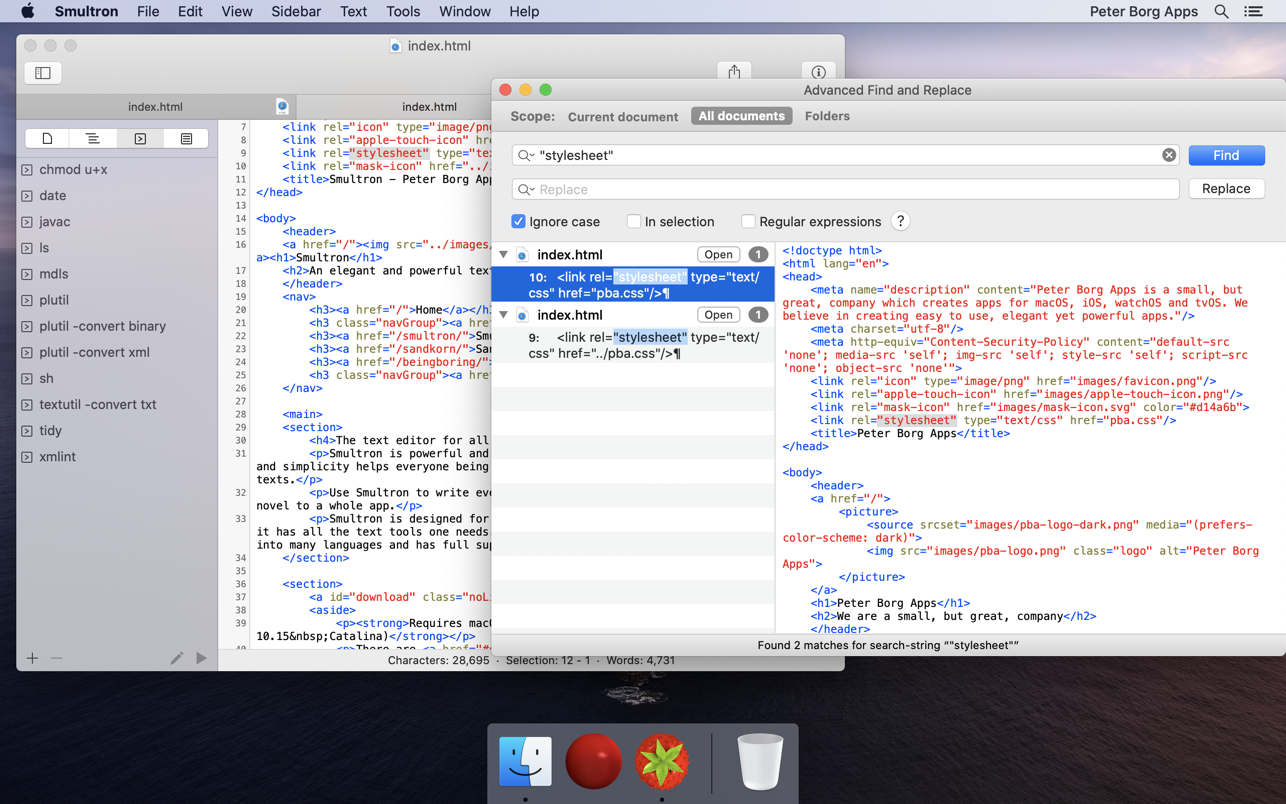1286x804 pixels.
Task: Open the Tools menu
Action: [x=403, y=12]
